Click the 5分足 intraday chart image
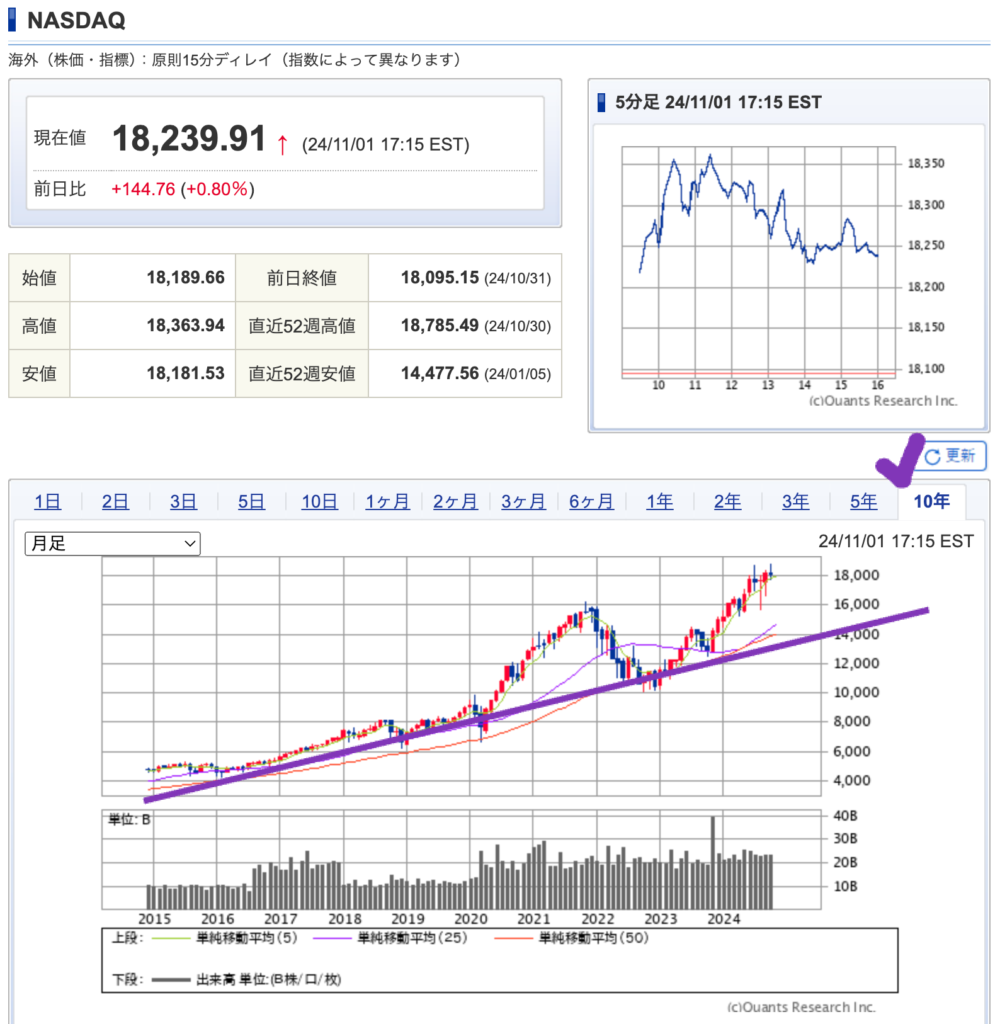This screenshot has height=1024, width=1000. pyautogui.click(x=788, y=275)
